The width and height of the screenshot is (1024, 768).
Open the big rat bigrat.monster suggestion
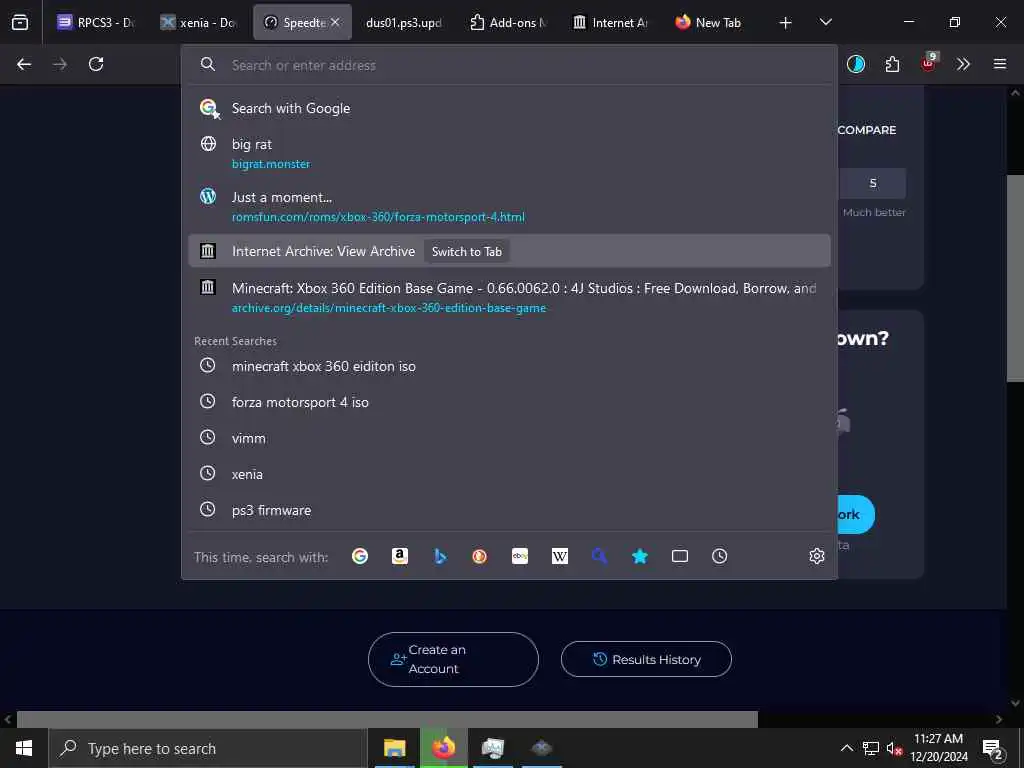(x=509, y=153)
